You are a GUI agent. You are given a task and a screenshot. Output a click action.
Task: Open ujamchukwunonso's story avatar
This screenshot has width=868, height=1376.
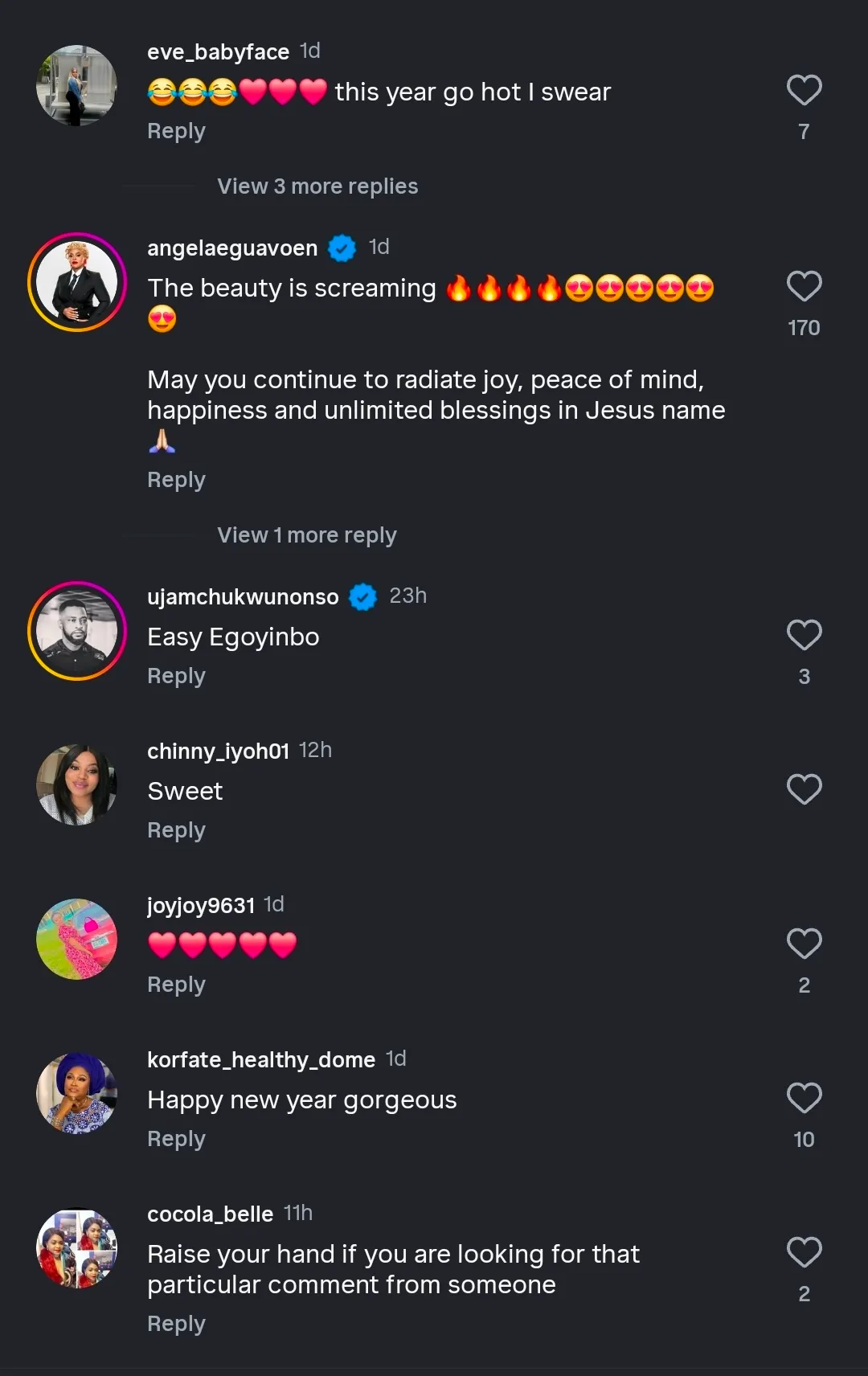point(77,631)
